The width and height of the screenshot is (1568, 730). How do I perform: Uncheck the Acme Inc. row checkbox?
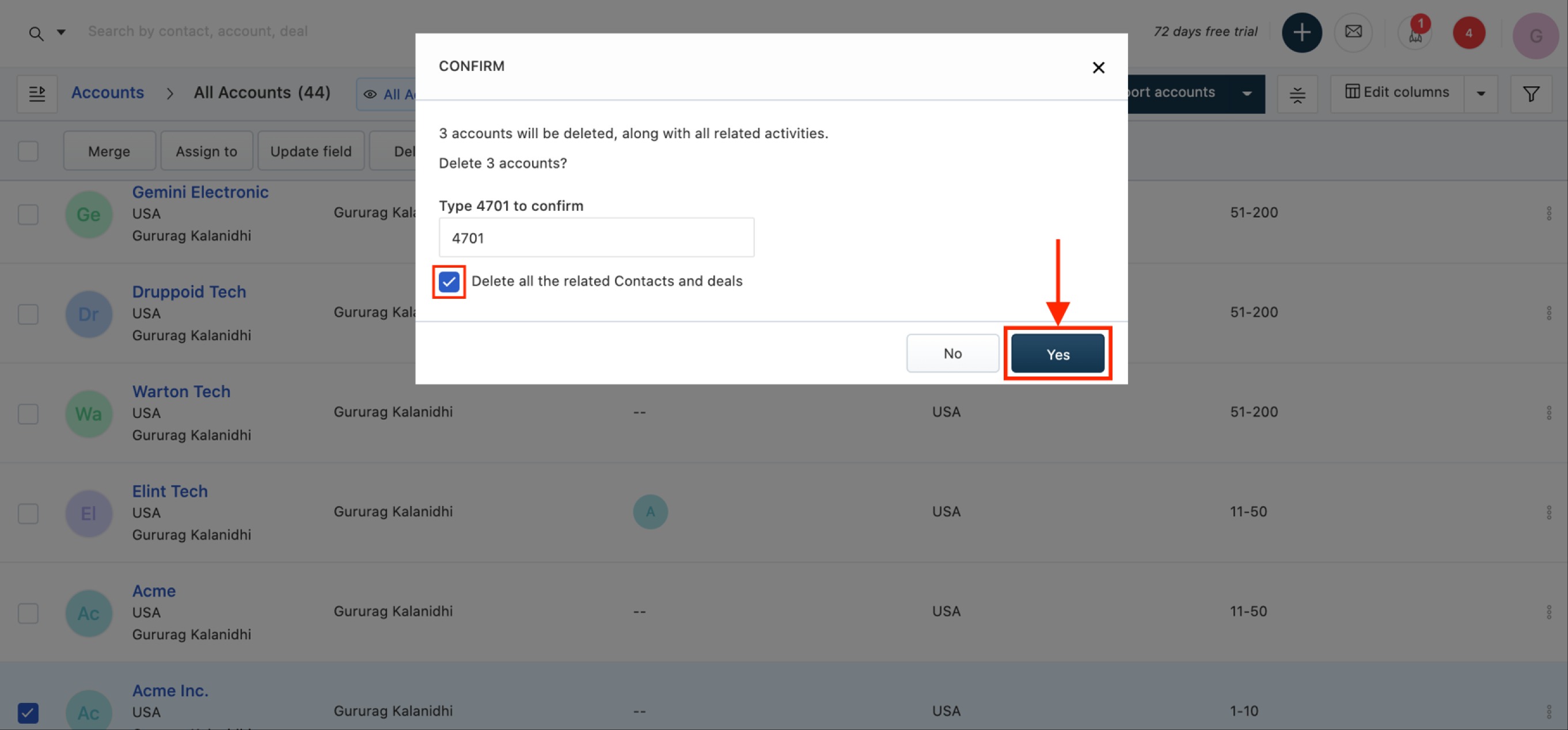coord(28,713)
